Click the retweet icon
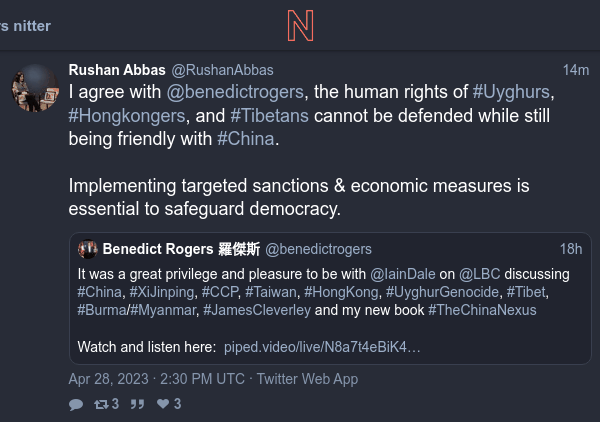 pyautogui.click(x=100, y=404)
